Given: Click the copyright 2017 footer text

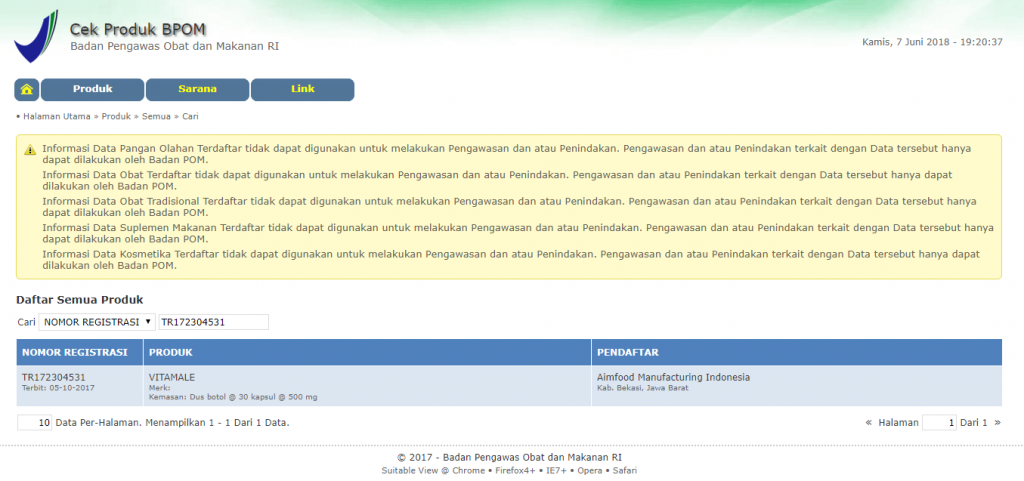Looking at the screenshot, I should click(509, 458).
